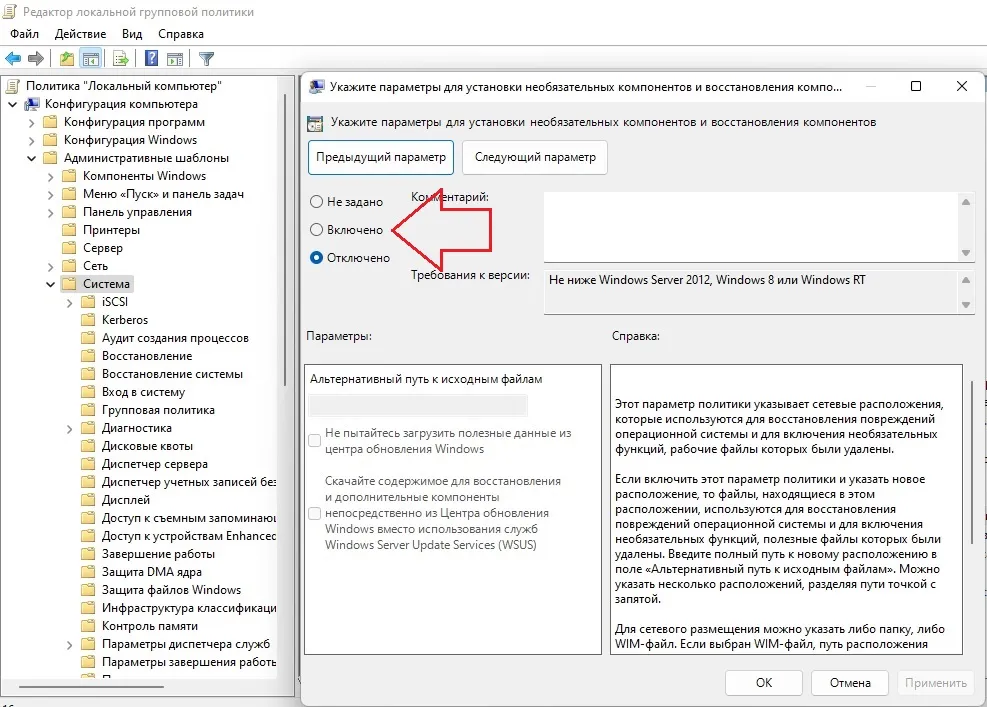987x707 pixels.
Task: Click the Следующий параметр button
Action: [535, 157]
